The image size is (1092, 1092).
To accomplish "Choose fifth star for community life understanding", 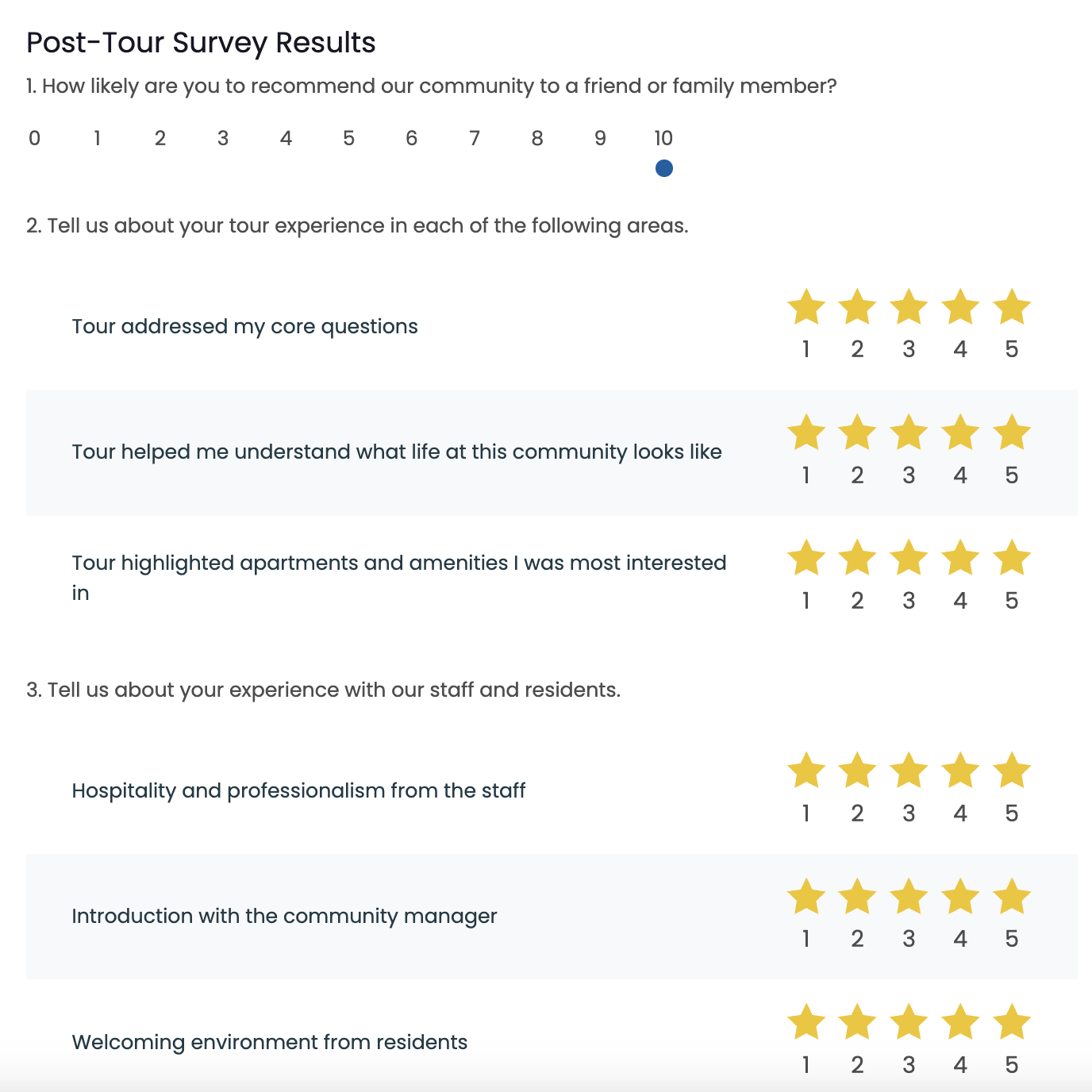I will click(x=1012, y=433).
